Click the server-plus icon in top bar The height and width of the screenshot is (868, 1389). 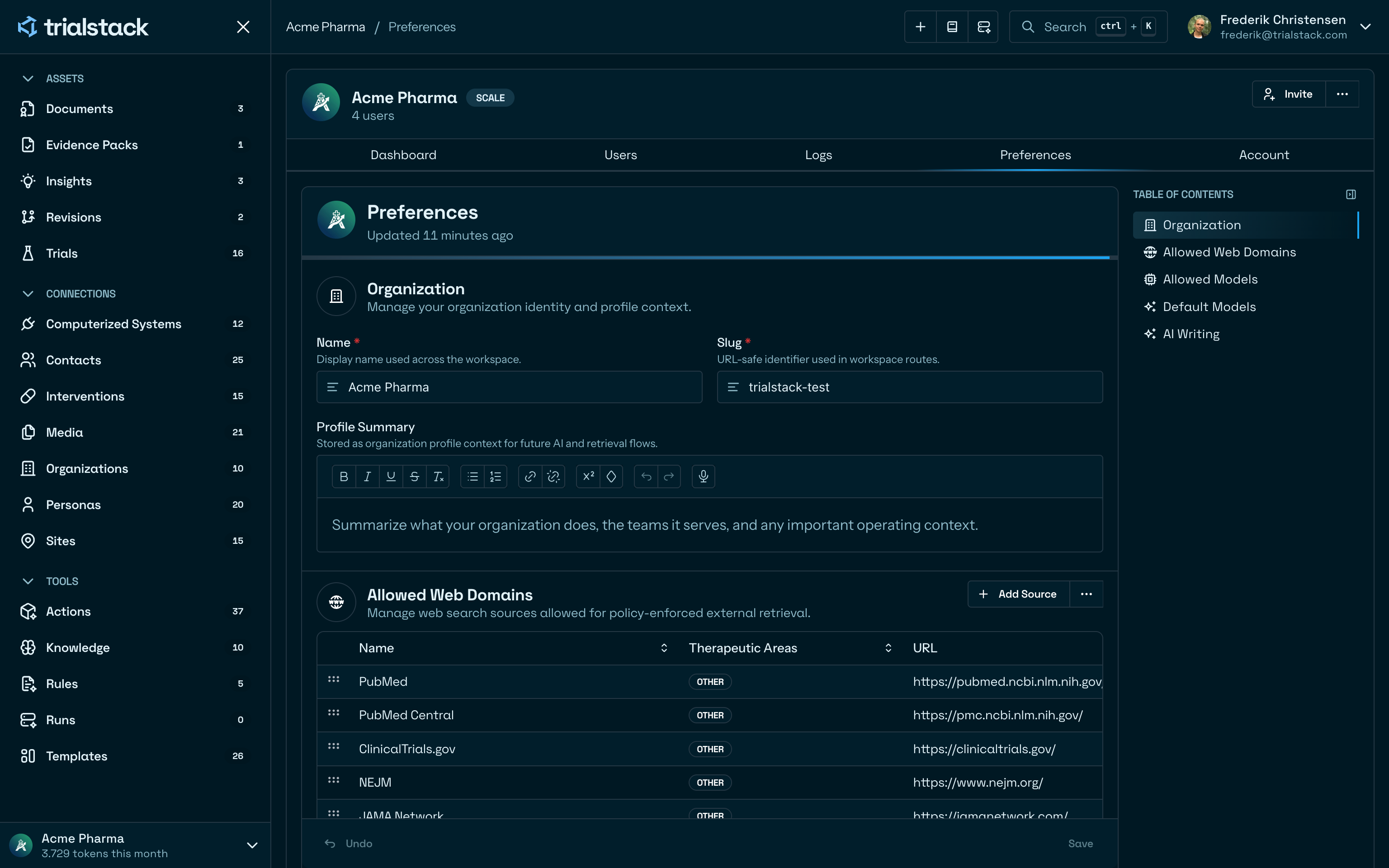[x=983, y=27]
